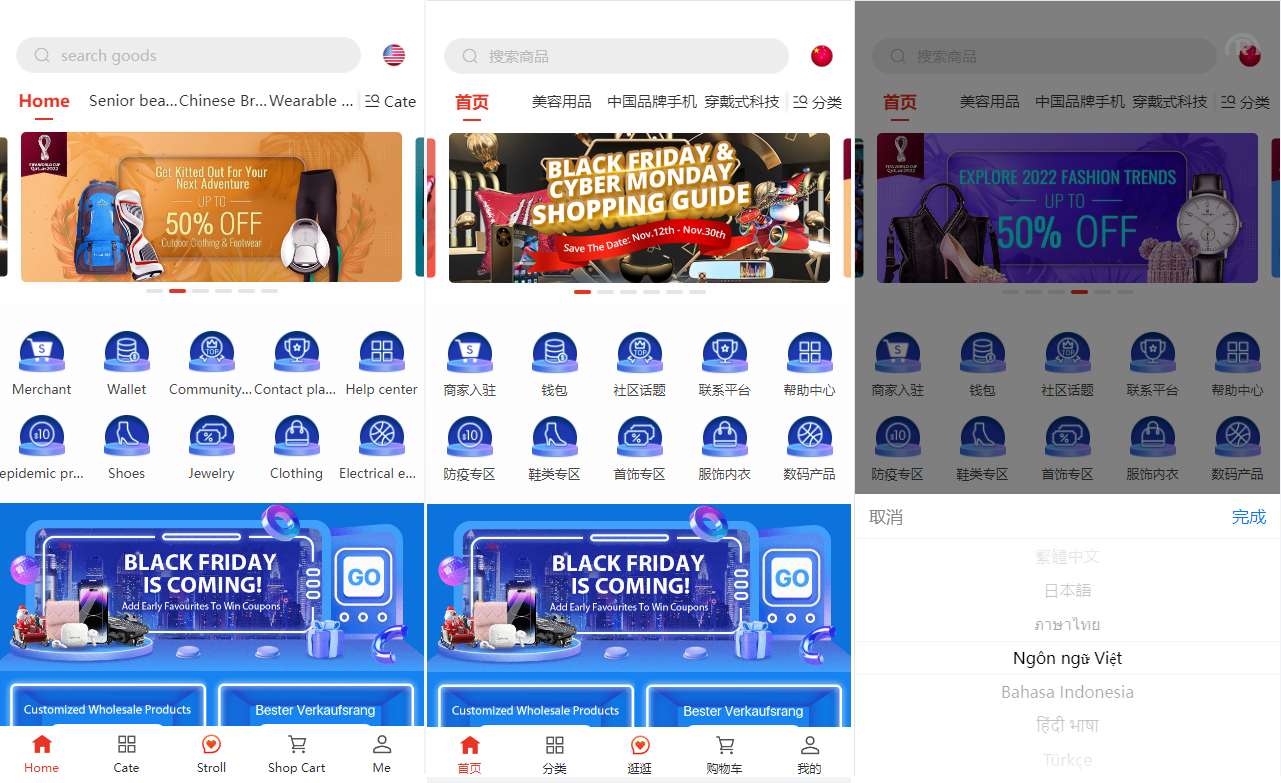
Task: Tap 完成 to confirm language selection
Action: pos(1248,517)
